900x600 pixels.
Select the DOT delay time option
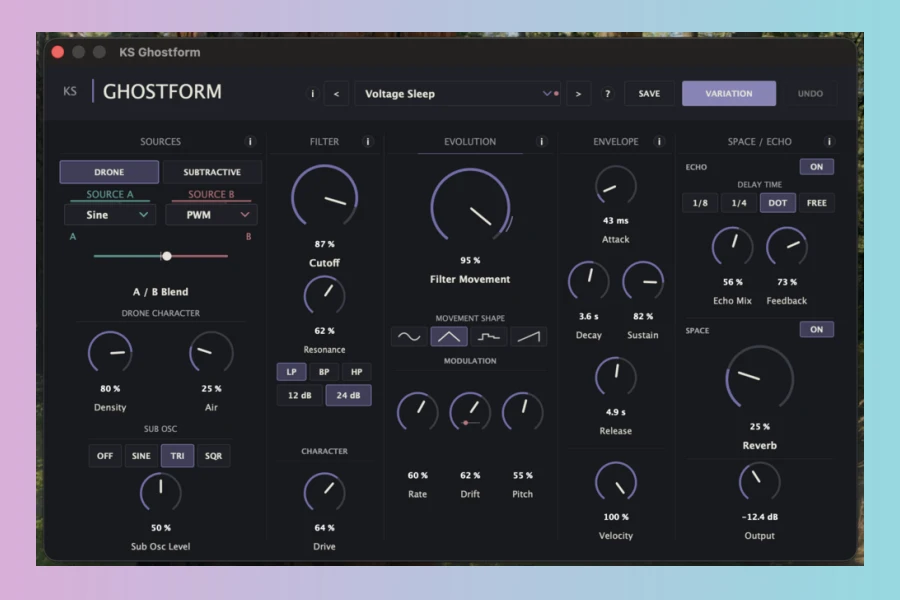point(778,203)
